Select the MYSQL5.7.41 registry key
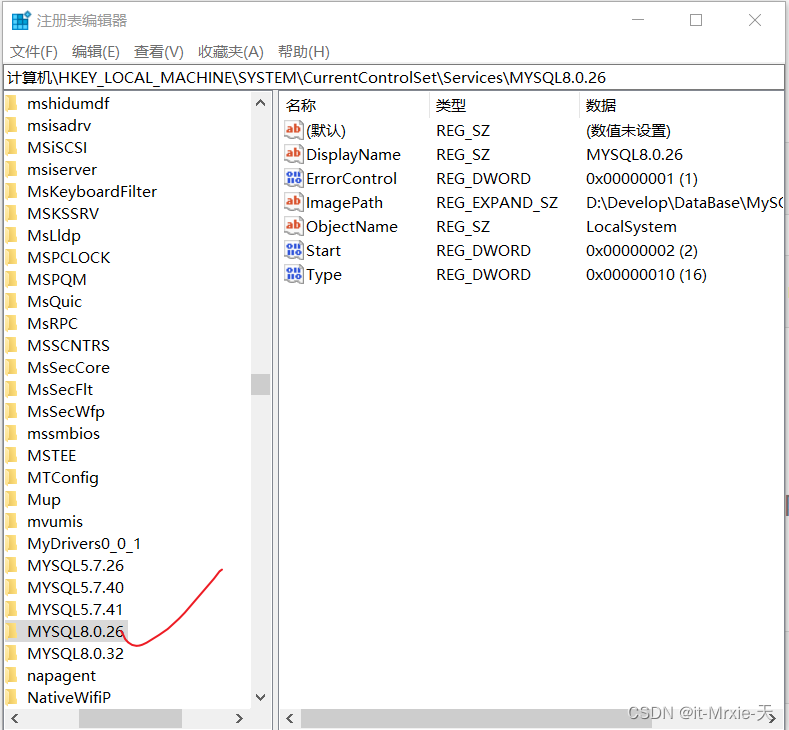The width and height of the screenshot is (789, 730). (75, 609)
